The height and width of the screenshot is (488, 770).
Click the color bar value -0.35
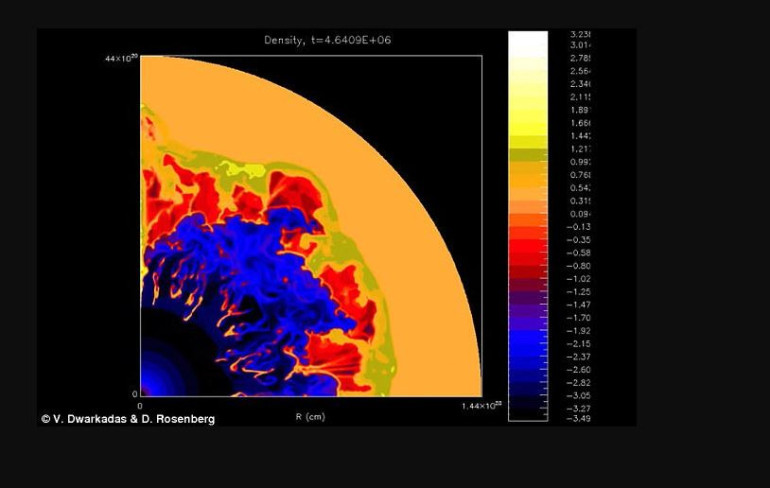(578, 240)
